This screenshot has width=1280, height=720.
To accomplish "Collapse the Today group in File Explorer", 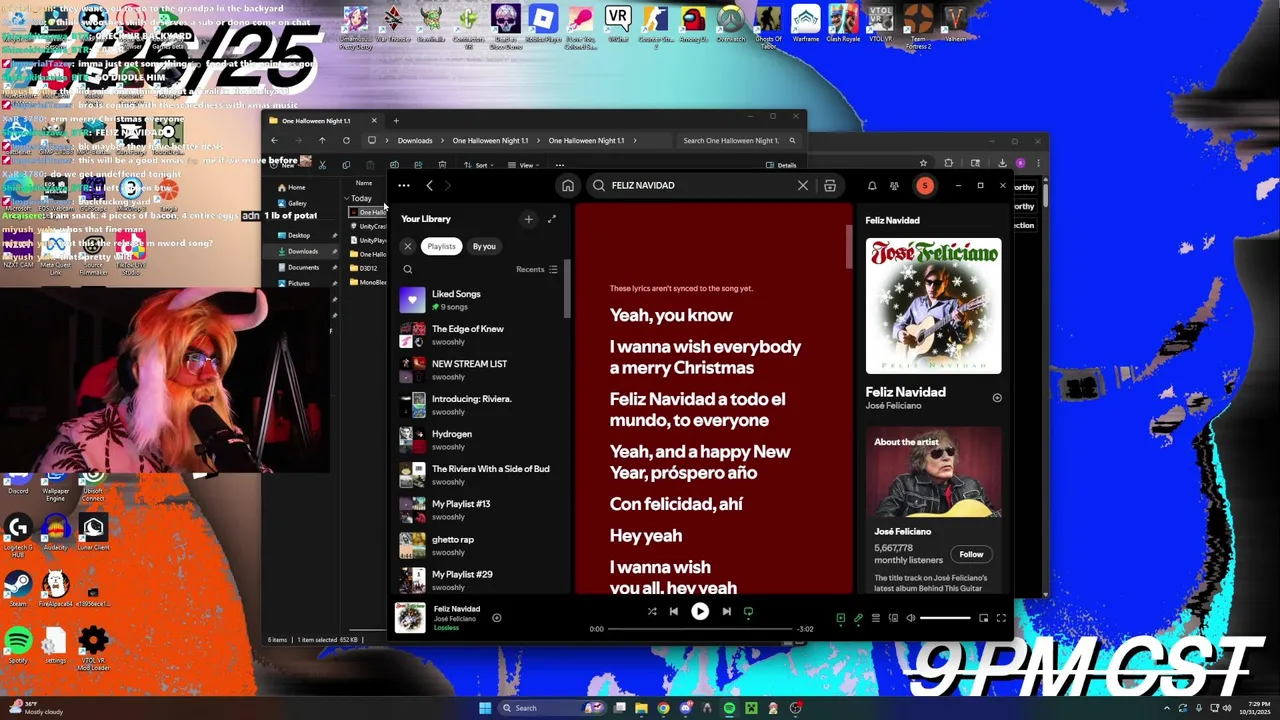I will point(348,198).
